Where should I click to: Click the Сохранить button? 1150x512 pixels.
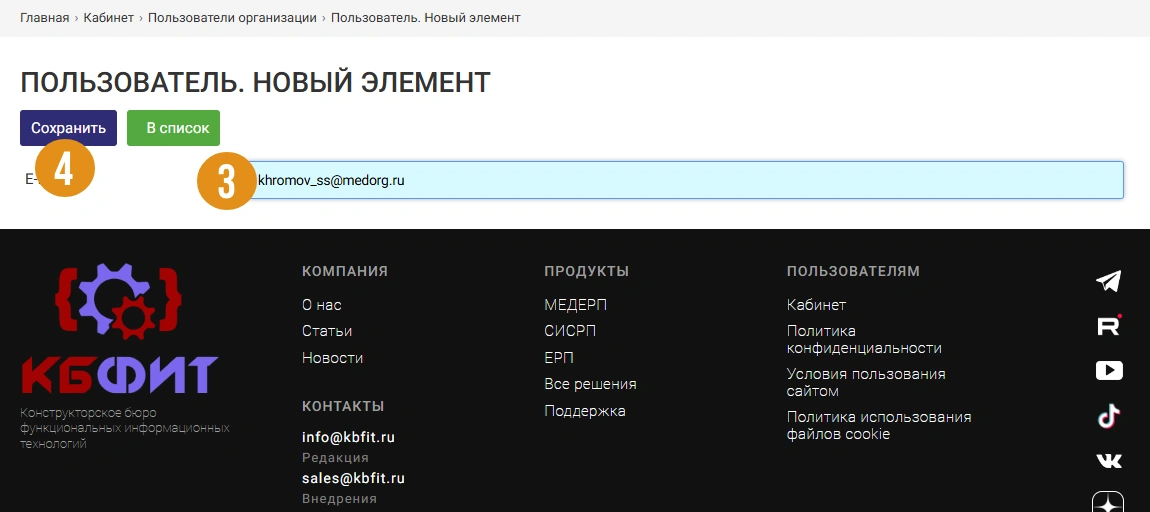tap(68, 128)
